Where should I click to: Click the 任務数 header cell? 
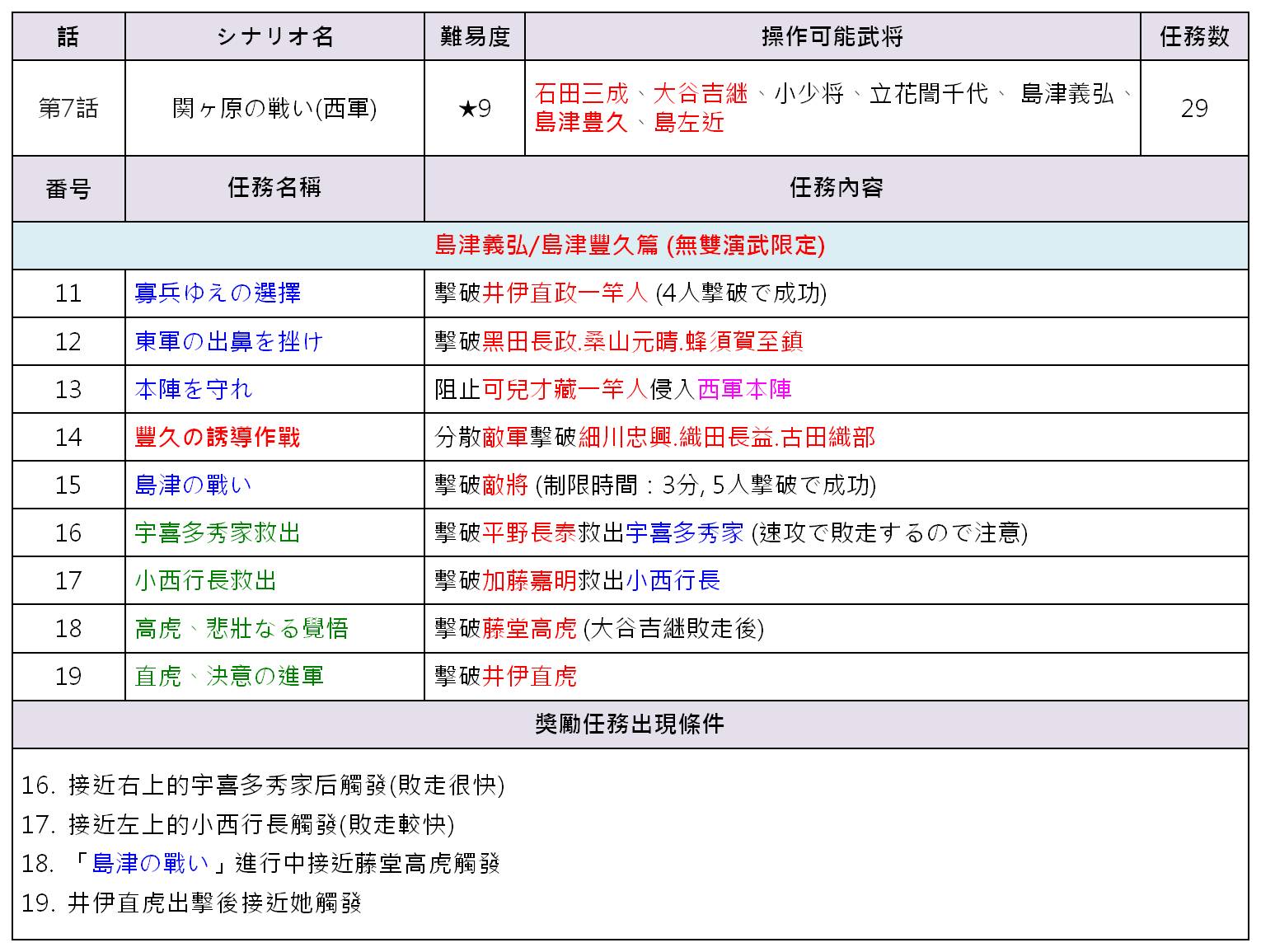click(1194, 36)
